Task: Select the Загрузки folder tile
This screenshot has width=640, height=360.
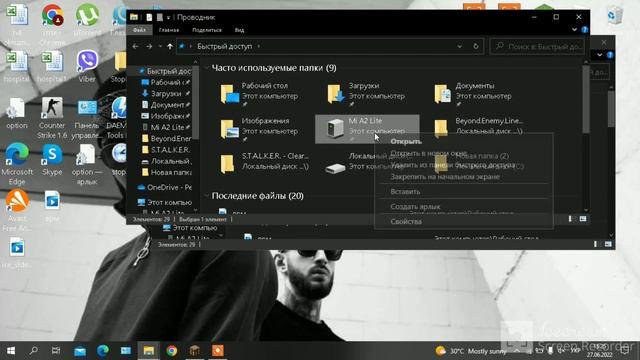Action: pos(367,94)
